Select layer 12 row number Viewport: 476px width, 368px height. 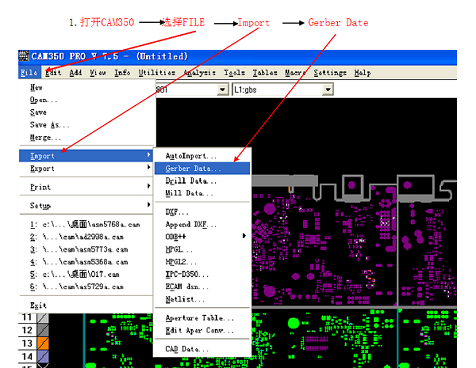click(27, 330)
